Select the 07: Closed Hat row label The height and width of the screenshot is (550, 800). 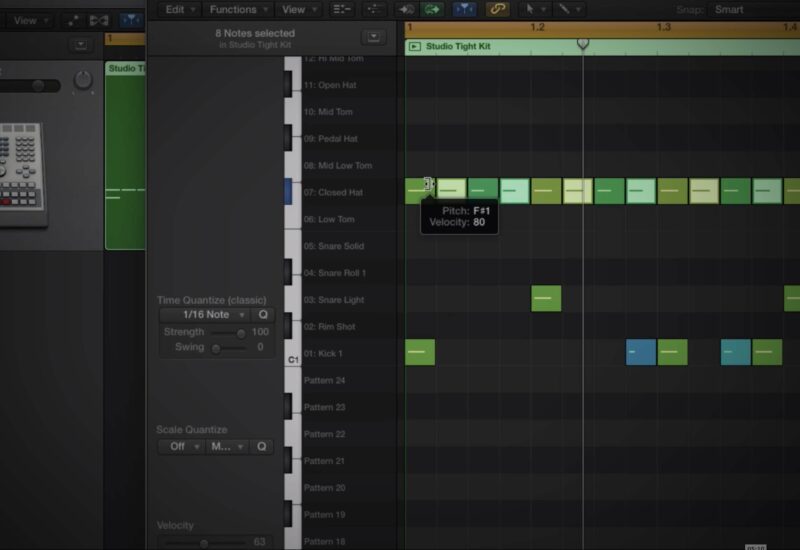333,192
